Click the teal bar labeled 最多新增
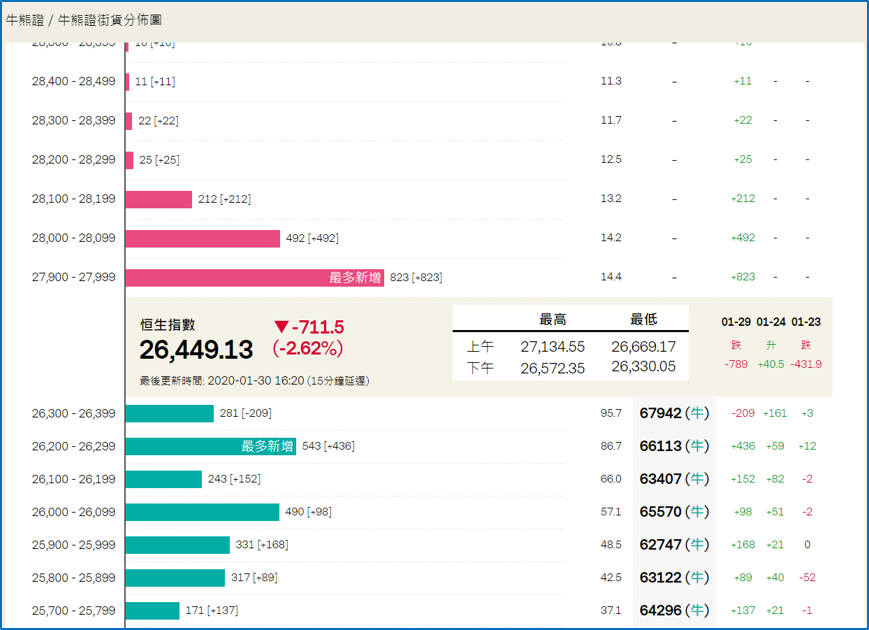Viewport: 869px width, 630px height. pyautogui.click(x=211, y=446)
